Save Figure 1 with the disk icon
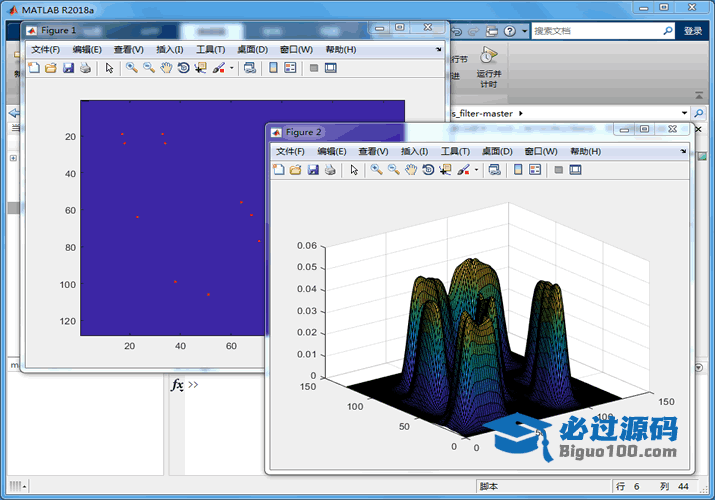Screen dimensions: 715x500 click(x=68, y=68)
